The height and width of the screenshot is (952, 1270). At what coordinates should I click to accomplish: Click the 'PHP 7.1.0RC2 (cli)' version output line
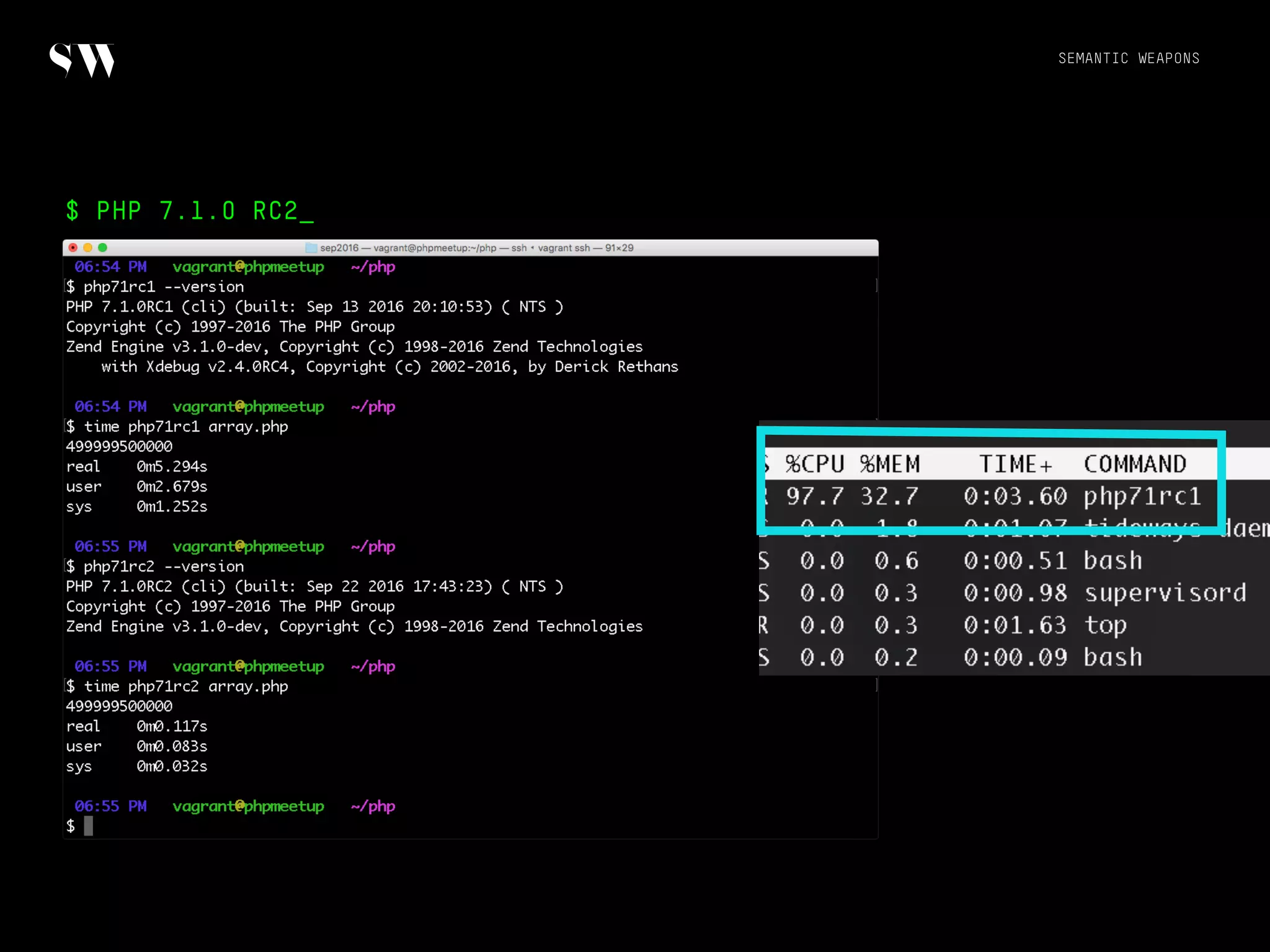[x=314, y=586]
